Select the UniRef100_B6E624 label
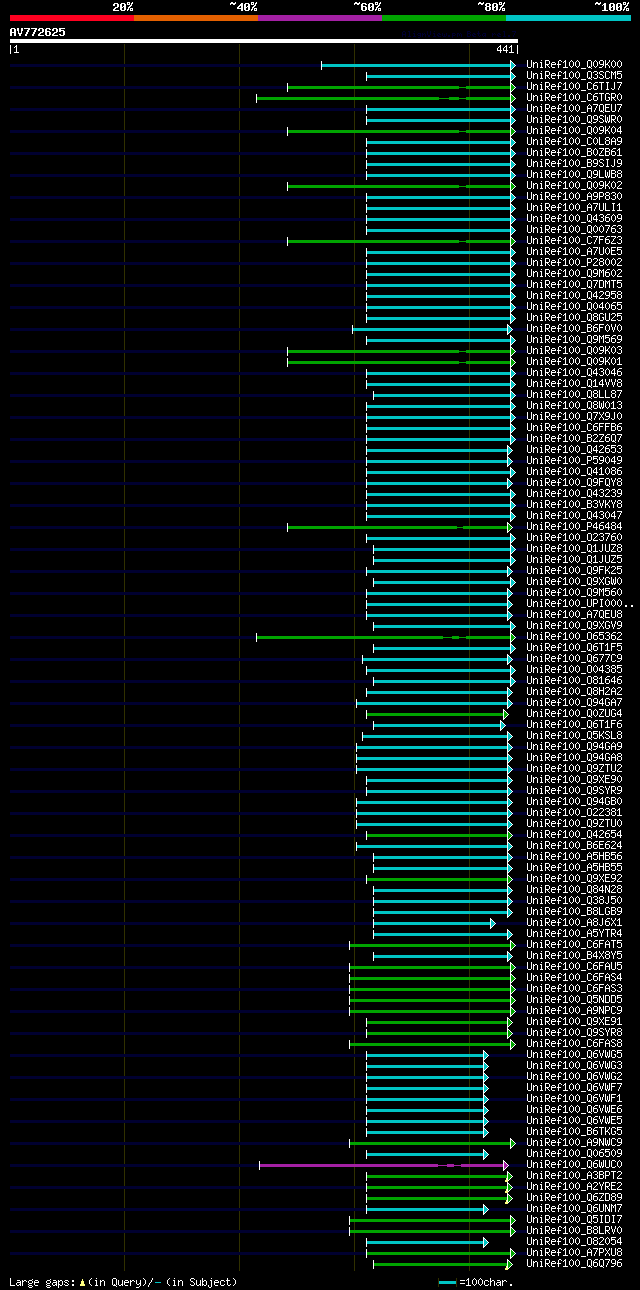This screenshot has width=640, height=1290. click(x=574, y=845)
